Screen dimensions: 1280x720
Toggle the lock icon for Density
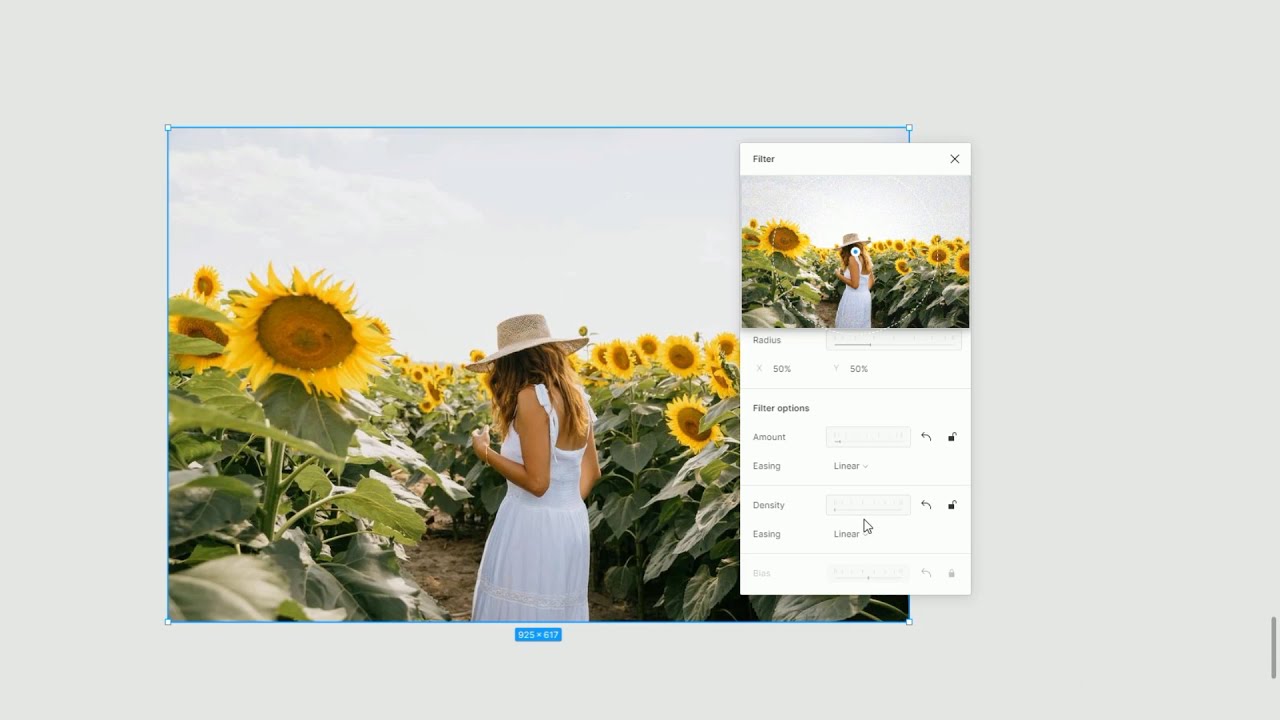(x=952, y=505)
